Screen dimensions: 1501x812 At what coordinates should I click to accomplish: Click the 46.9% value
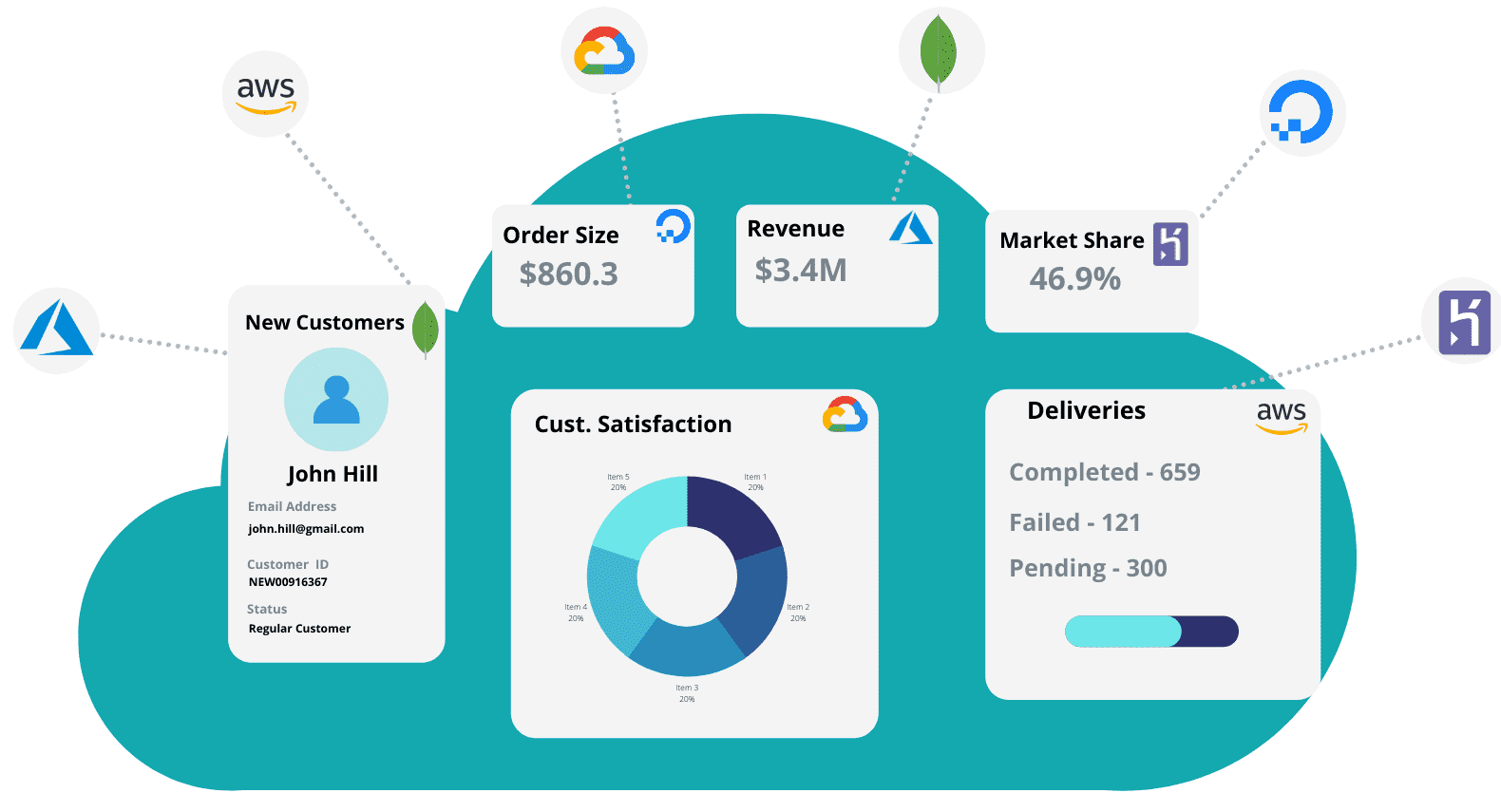click(1075, 279)
